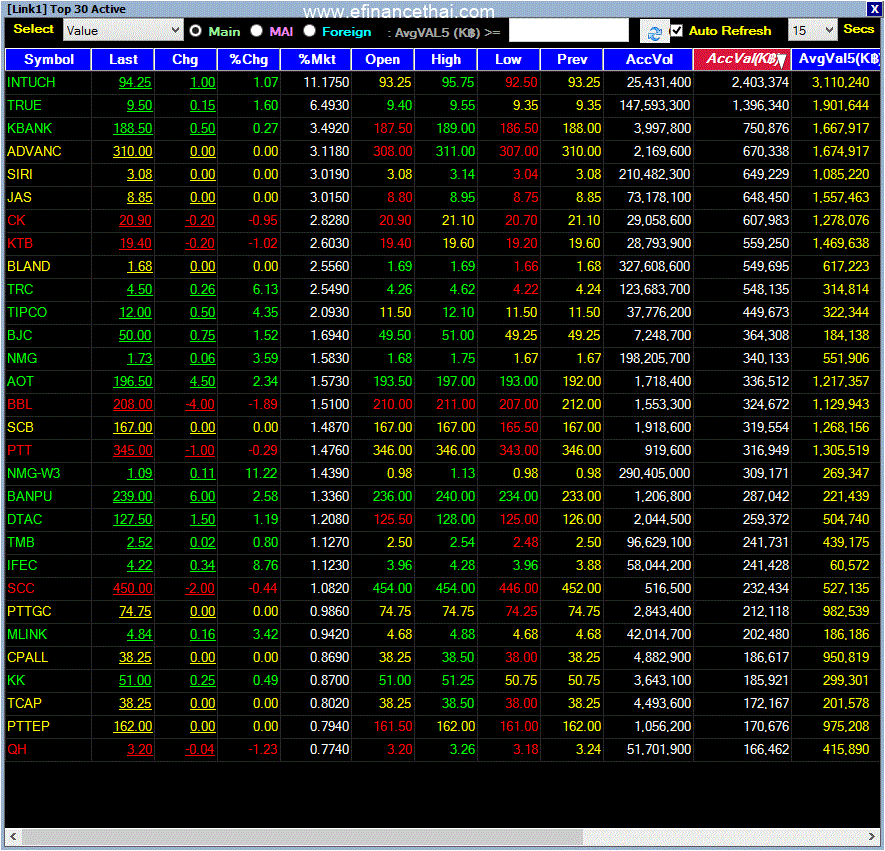This screenshot has width=885, height=851.
Task: Select the NMG-W3 symbol
Action: (33, 473)
